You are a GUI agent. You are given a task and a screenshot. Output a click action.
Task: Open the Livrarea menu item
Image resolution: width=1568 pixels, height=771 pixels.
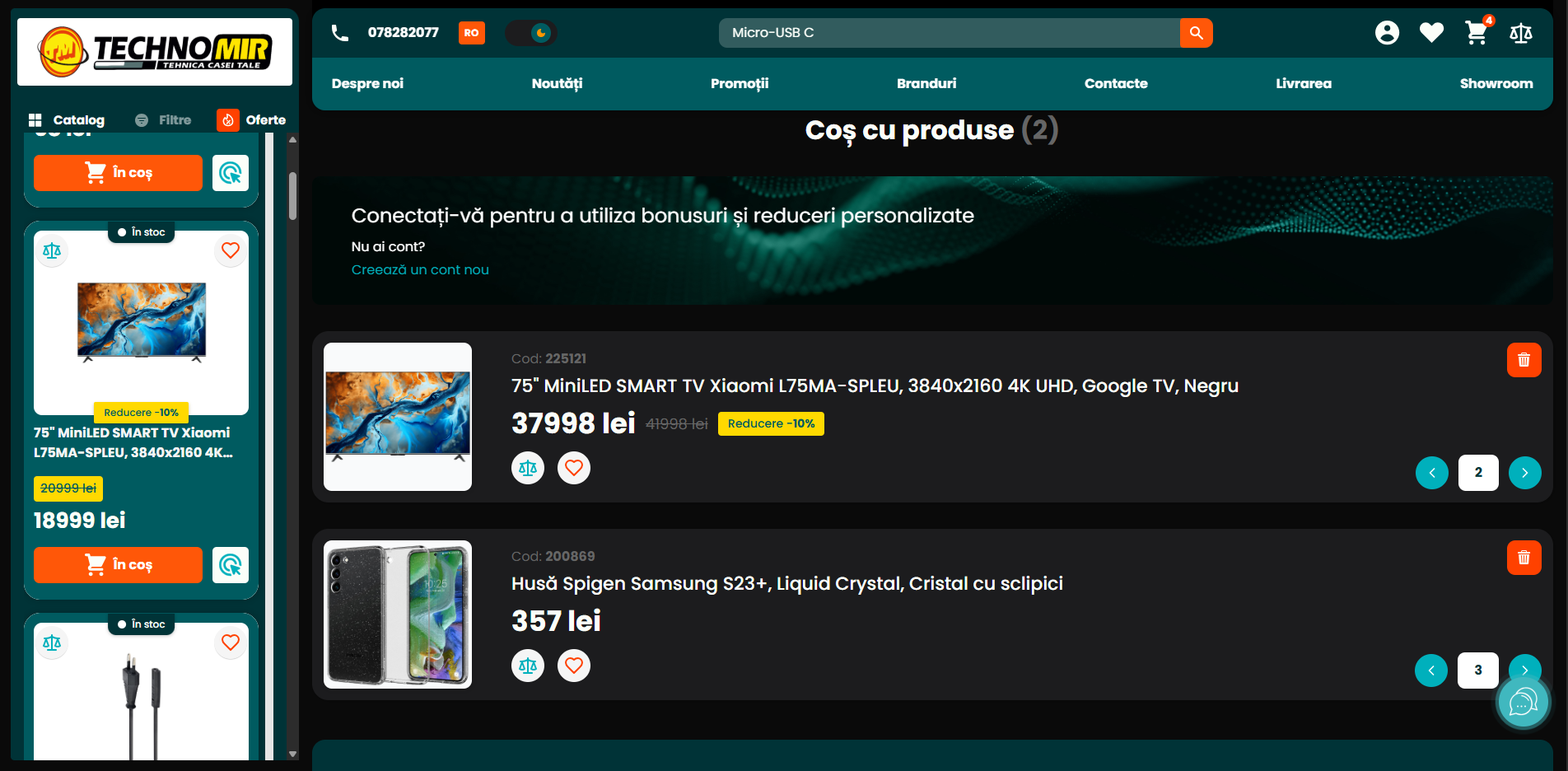point(1304,83)
